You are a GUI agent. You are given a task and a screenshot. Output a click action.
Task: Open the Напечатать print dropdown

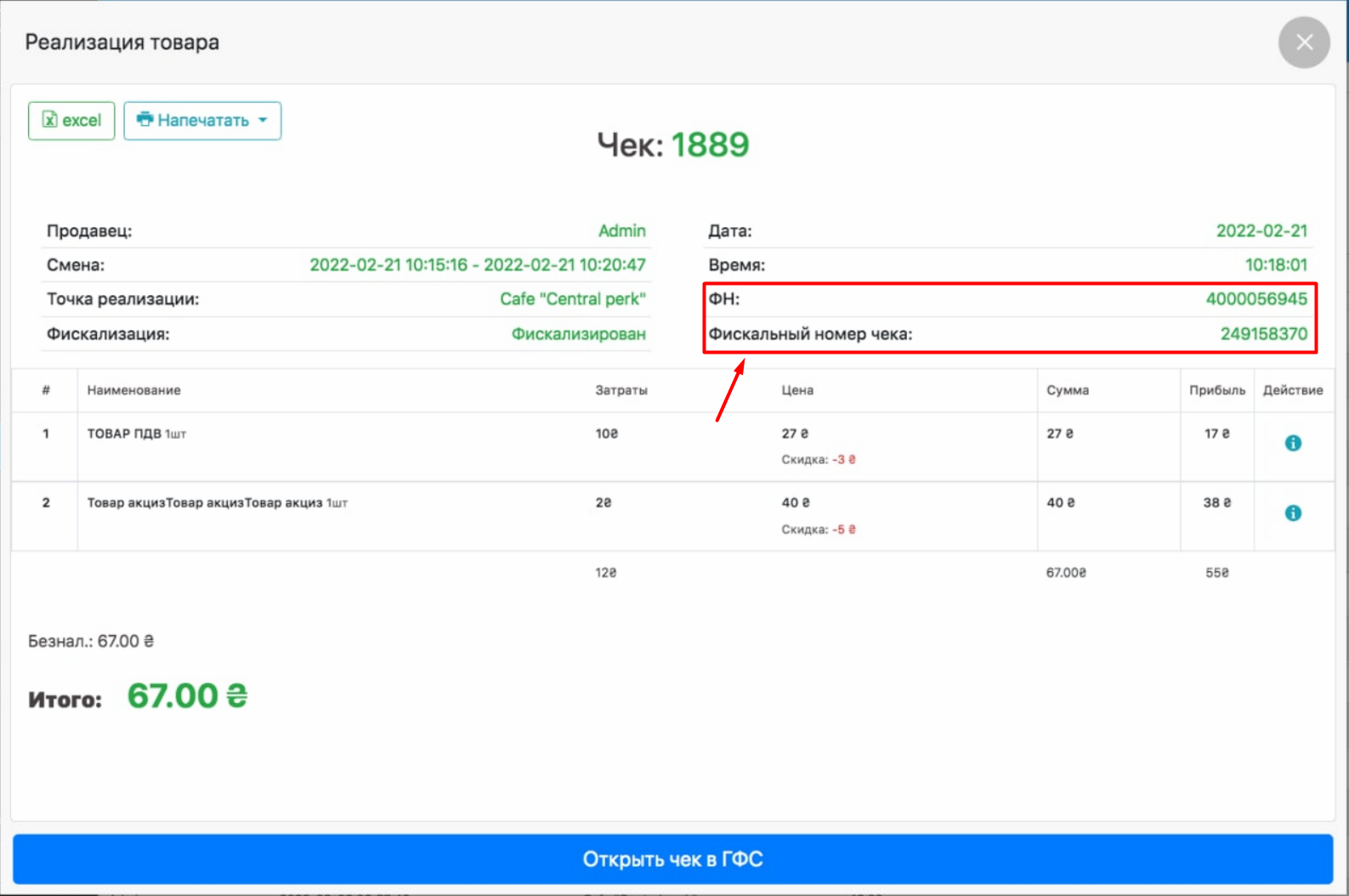(202, 121)
